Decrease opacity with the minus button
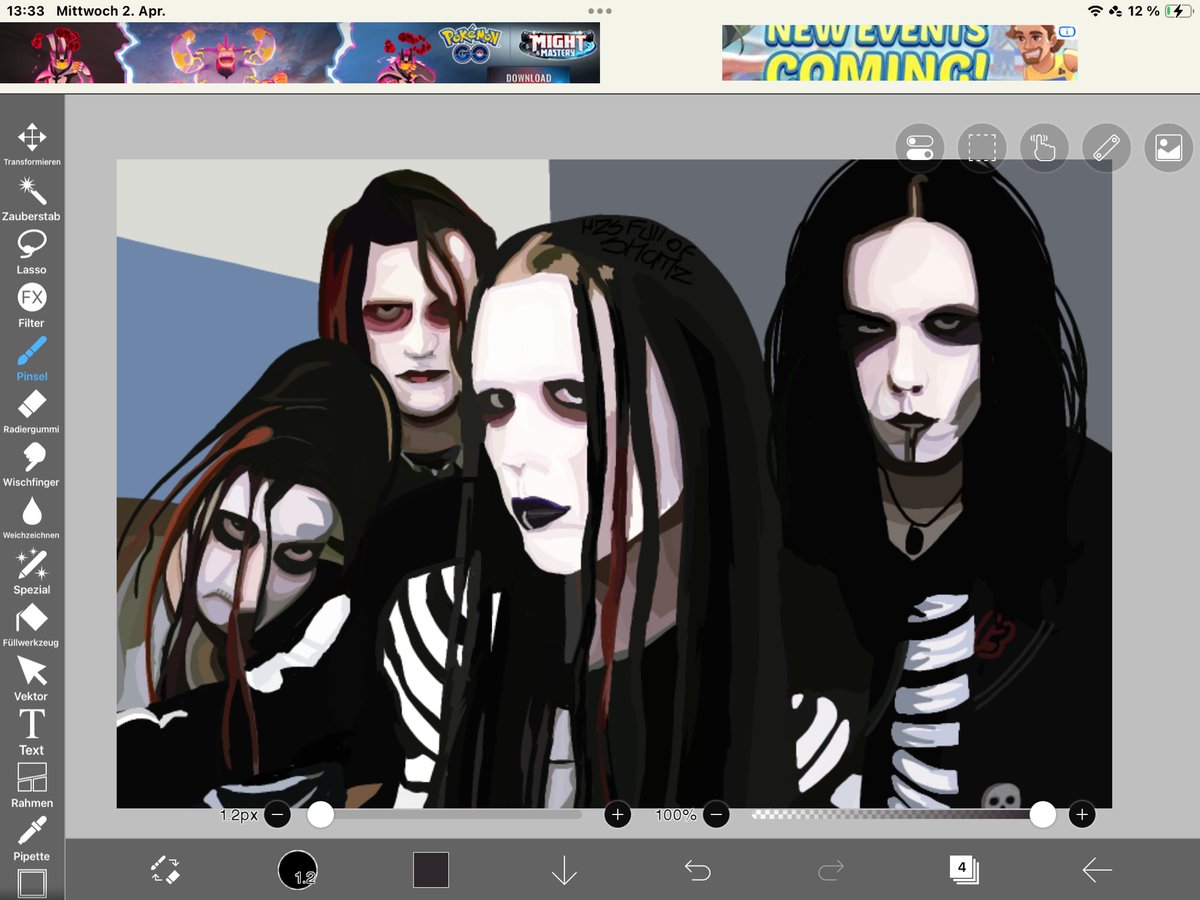This screenshot has height=900, width=1200. coord(715,815)
